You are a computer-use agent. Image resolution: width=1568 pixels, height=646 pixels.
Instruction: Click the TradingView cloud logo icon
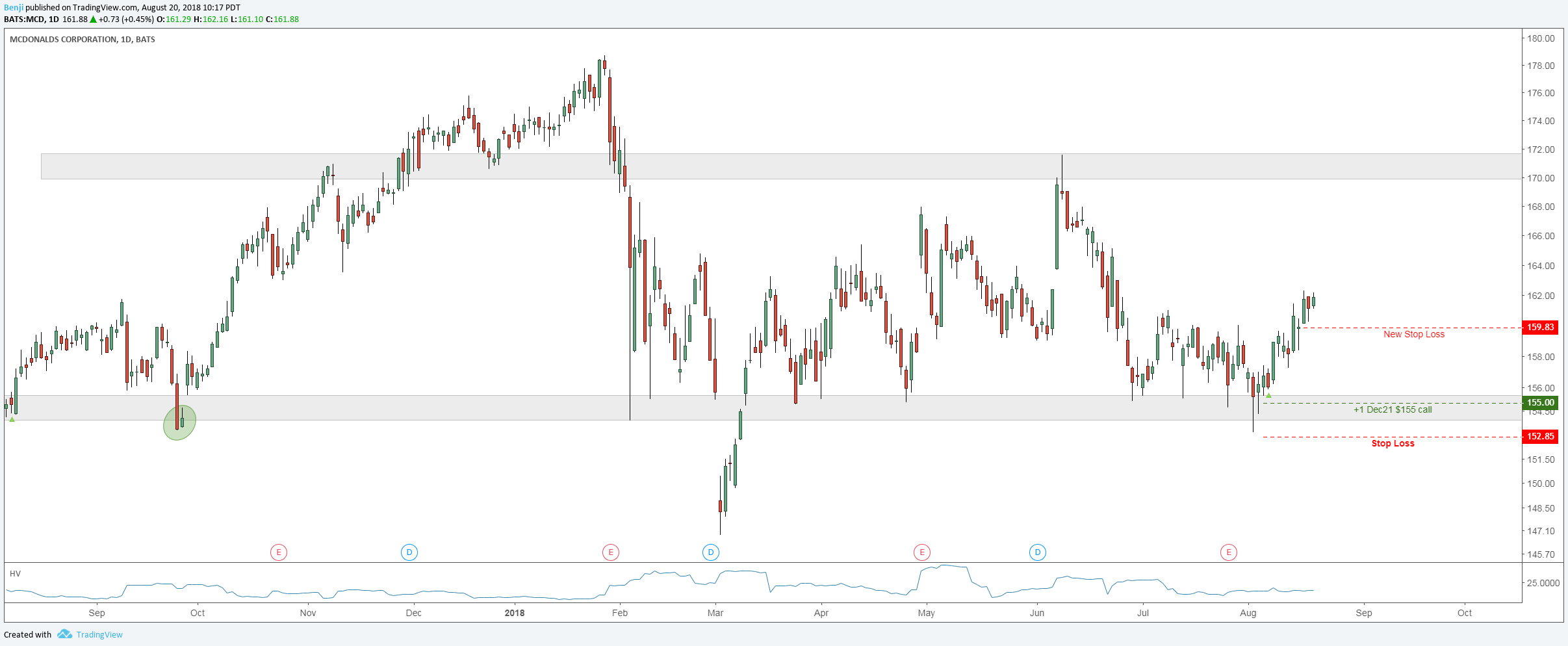(64, 634)
